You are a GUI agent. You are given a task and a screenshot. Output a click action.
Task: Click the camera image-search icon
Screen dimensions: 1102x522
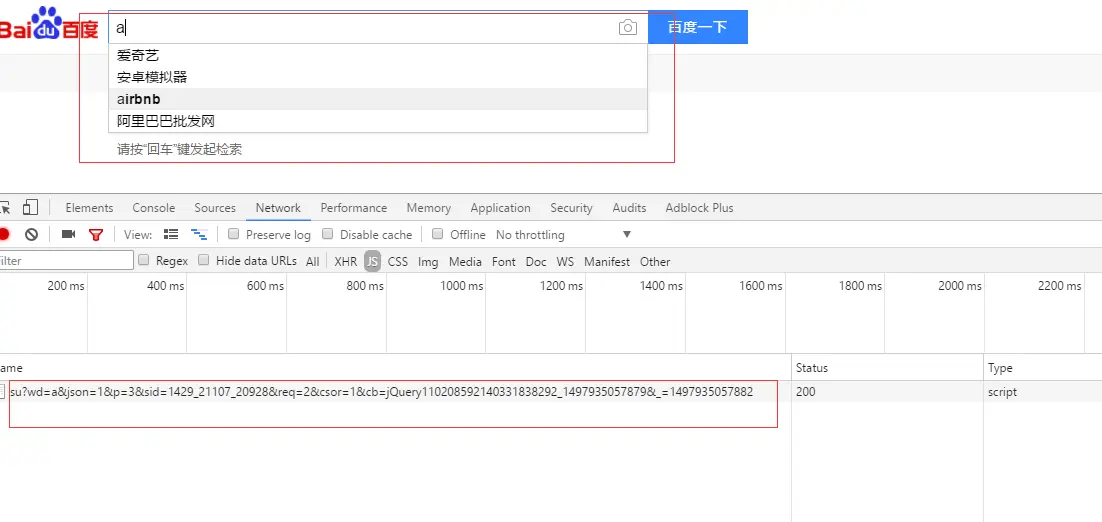pyautogui.click(x=628, y=27)
